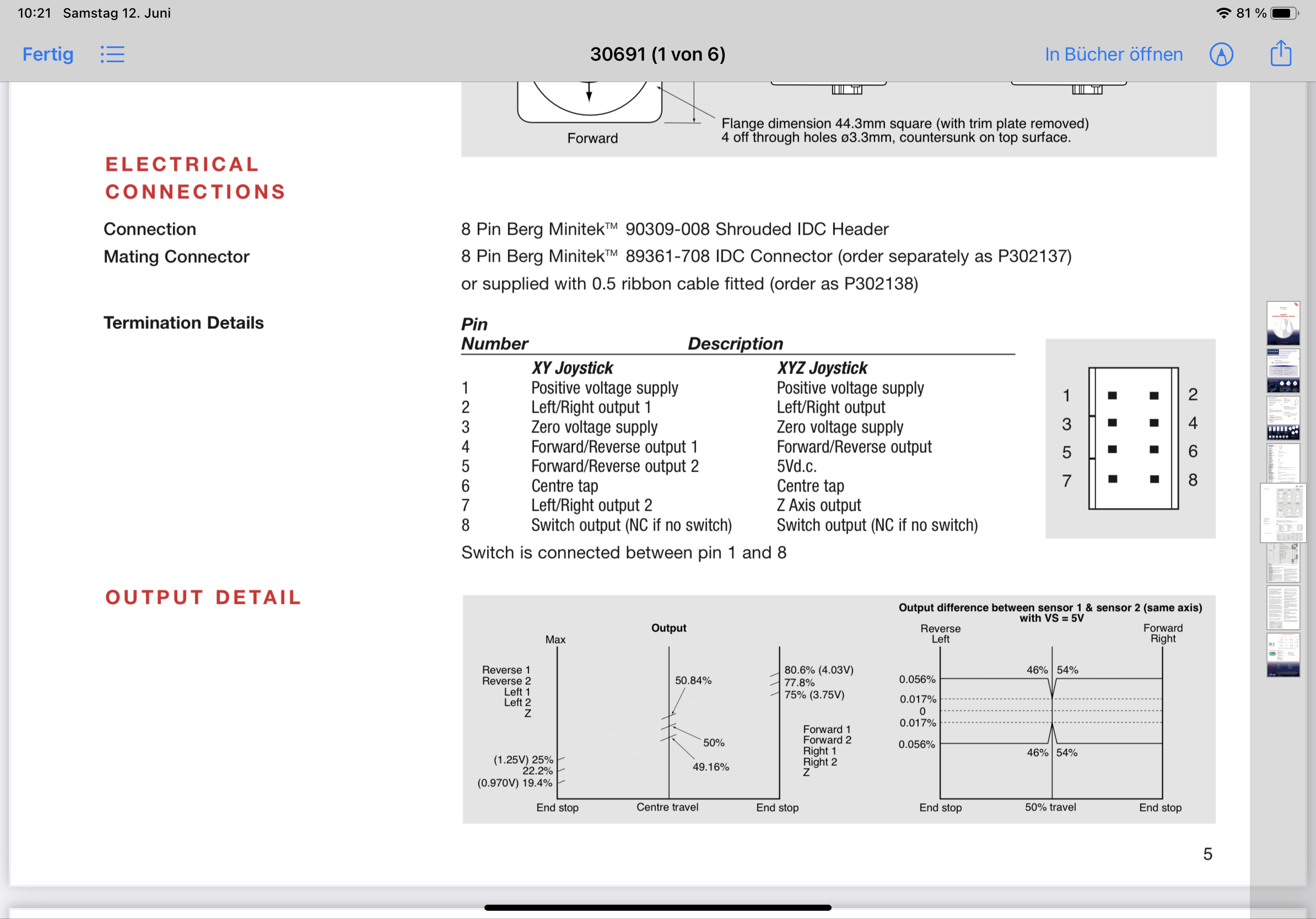Image resolution: width=1316 pixels, height=919 pixels.
Task: Tap the status bar clock showing 10:21
Action: [34, 13]
